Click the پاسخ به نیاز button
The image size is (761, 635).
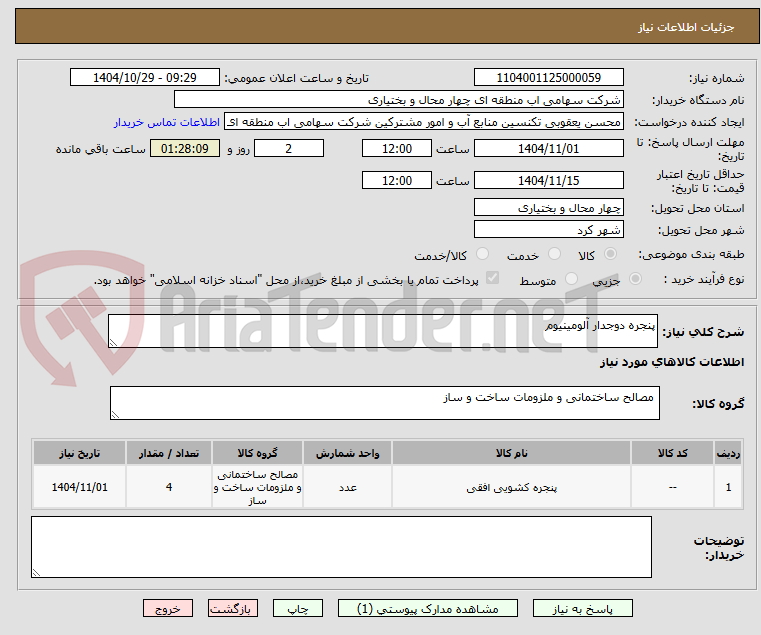(x=582, y=608)
